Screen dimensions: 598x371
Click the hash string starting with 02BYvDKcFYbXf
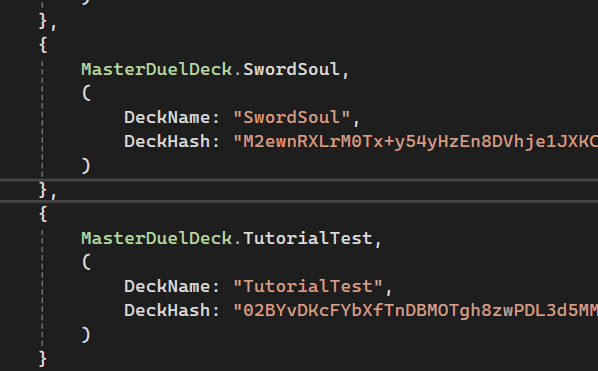415,310
